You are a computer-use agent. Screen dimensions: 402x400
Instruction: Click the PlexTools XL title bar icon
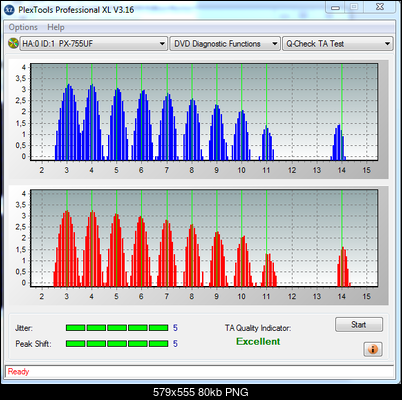tap(9, 10)
